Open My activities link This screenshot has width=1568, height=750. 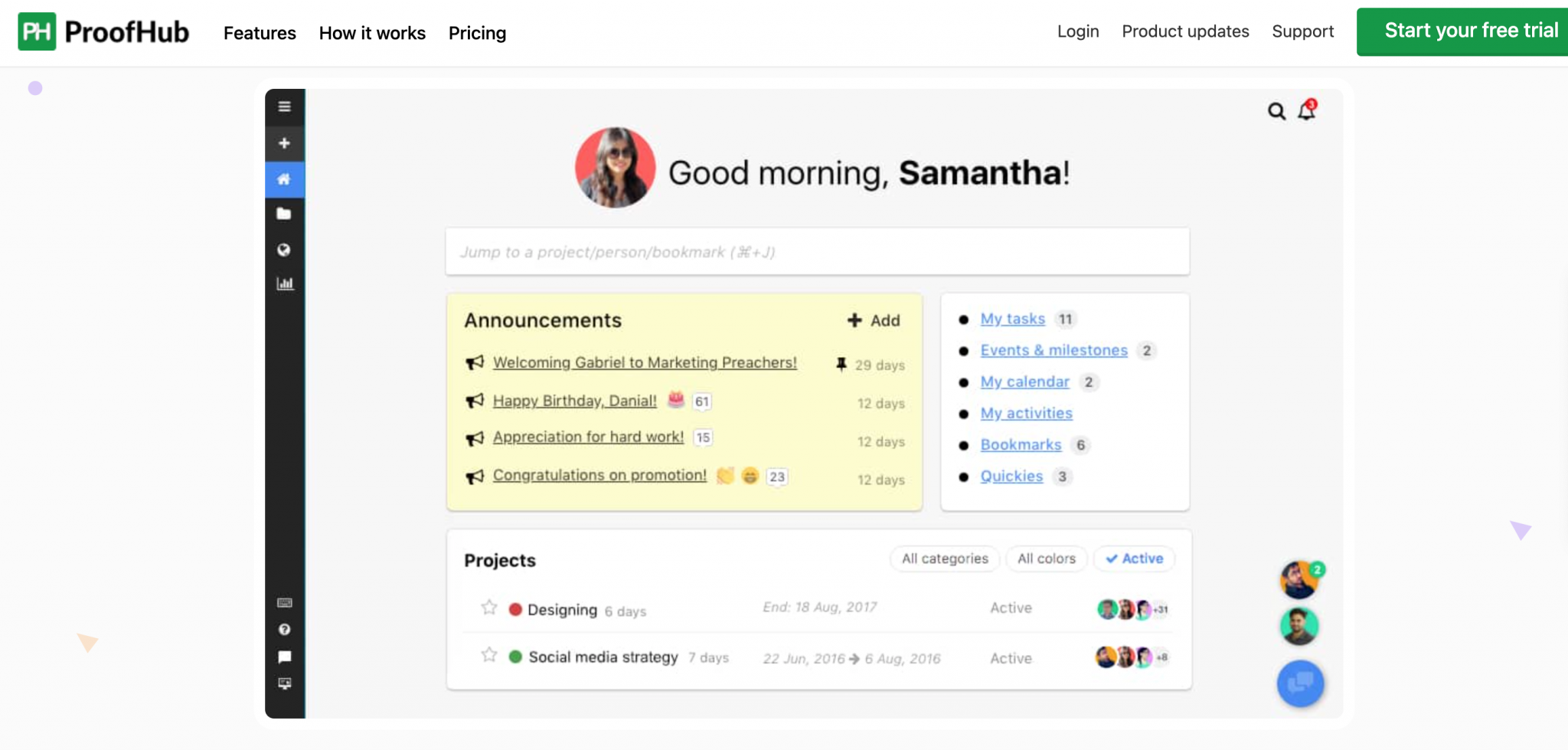1026,413
